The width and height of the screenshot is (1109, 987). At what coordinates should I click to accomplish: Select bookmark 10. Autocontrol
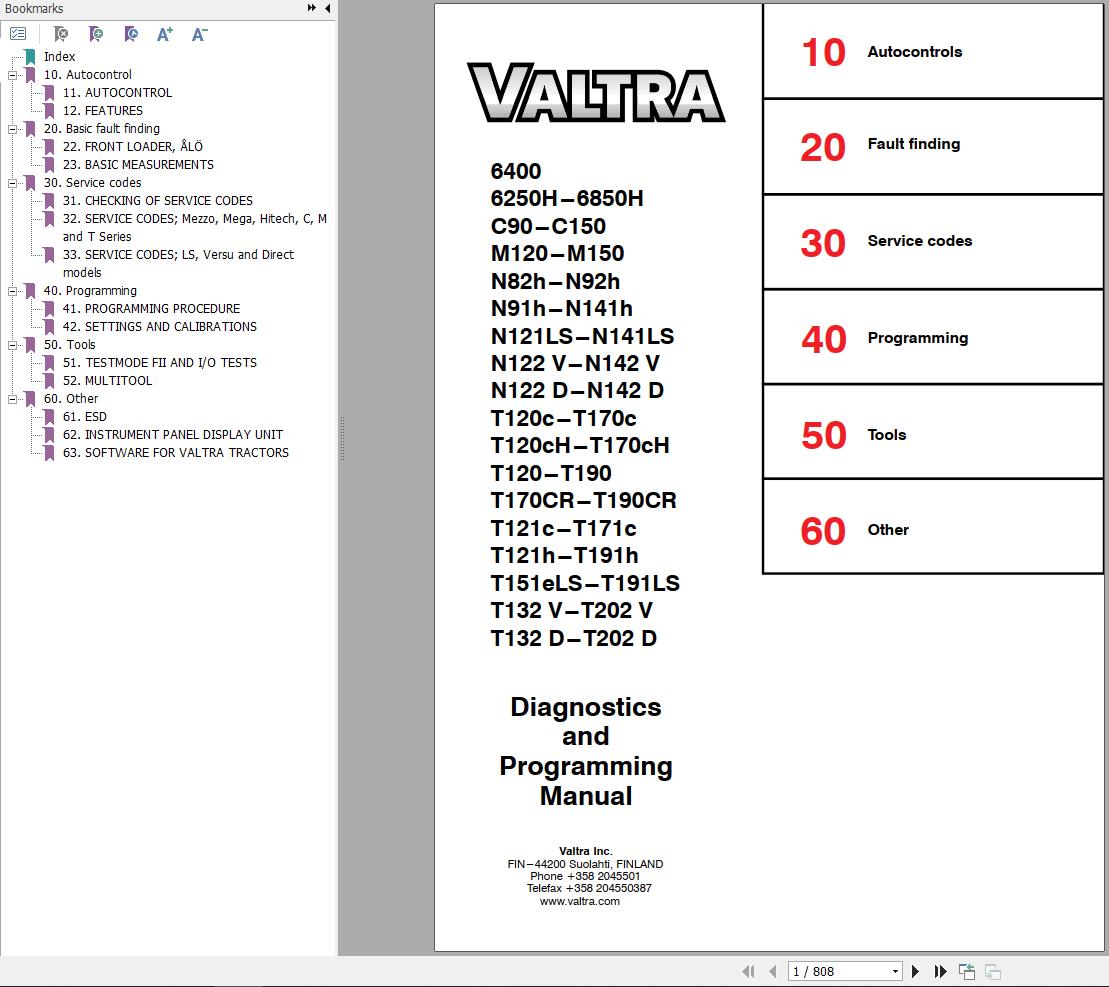tap(88, 74)
